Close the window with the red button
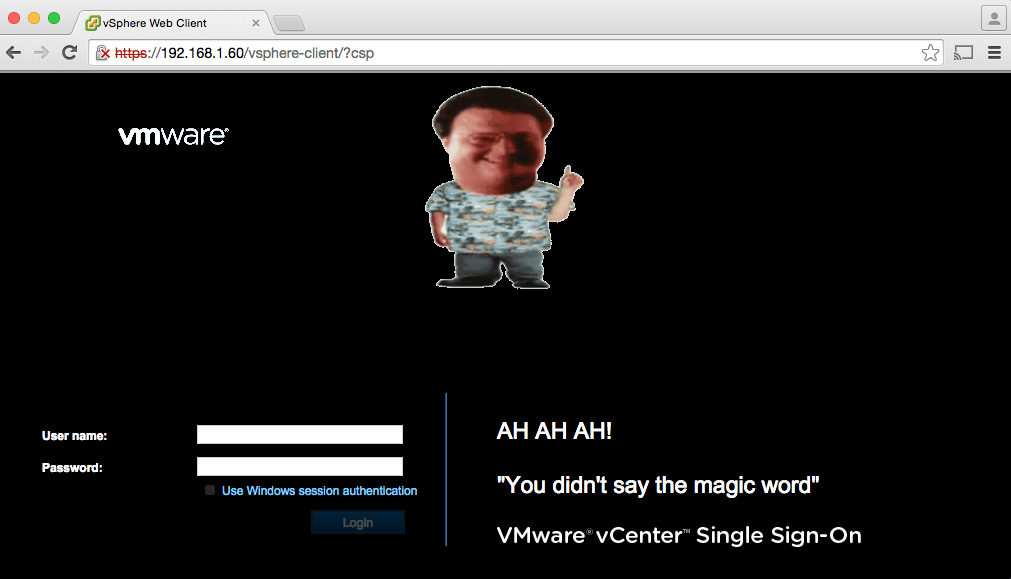1011x579 pixels. [x=14, y=18]
